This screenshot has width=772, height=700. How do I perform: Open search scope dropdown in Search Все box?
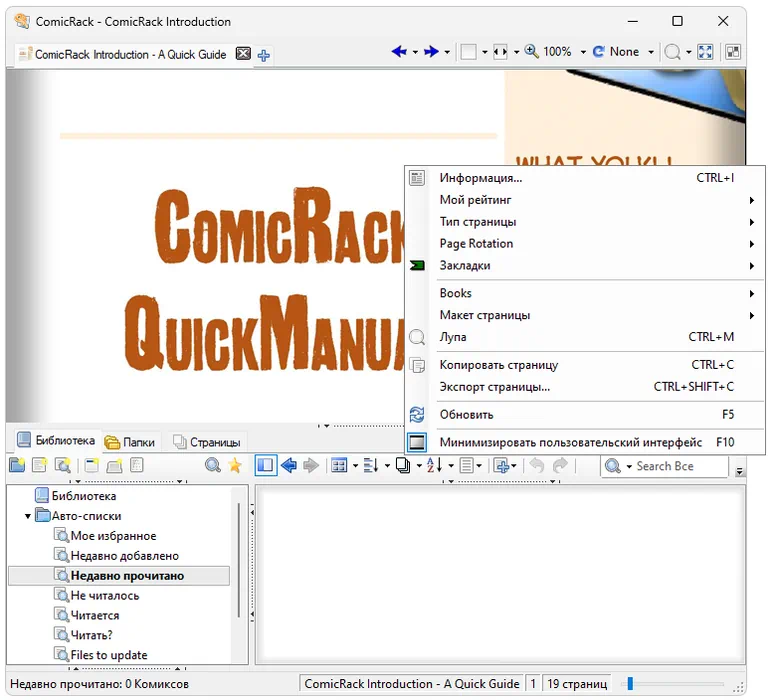[629, 466]
